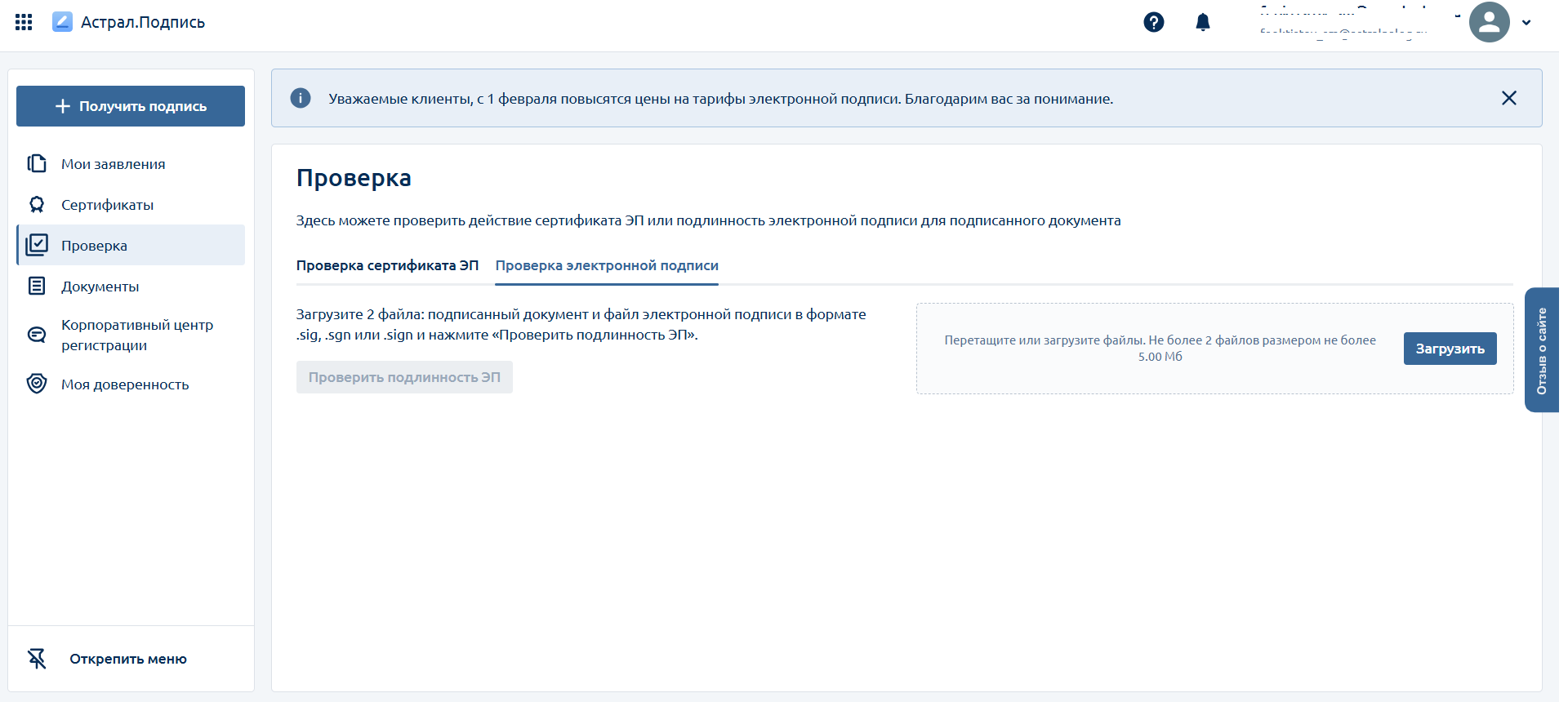The height and width of the screenshot is (702, 1568).
Task: Toggle Открепить меню pin
Action: click(127, 659)
